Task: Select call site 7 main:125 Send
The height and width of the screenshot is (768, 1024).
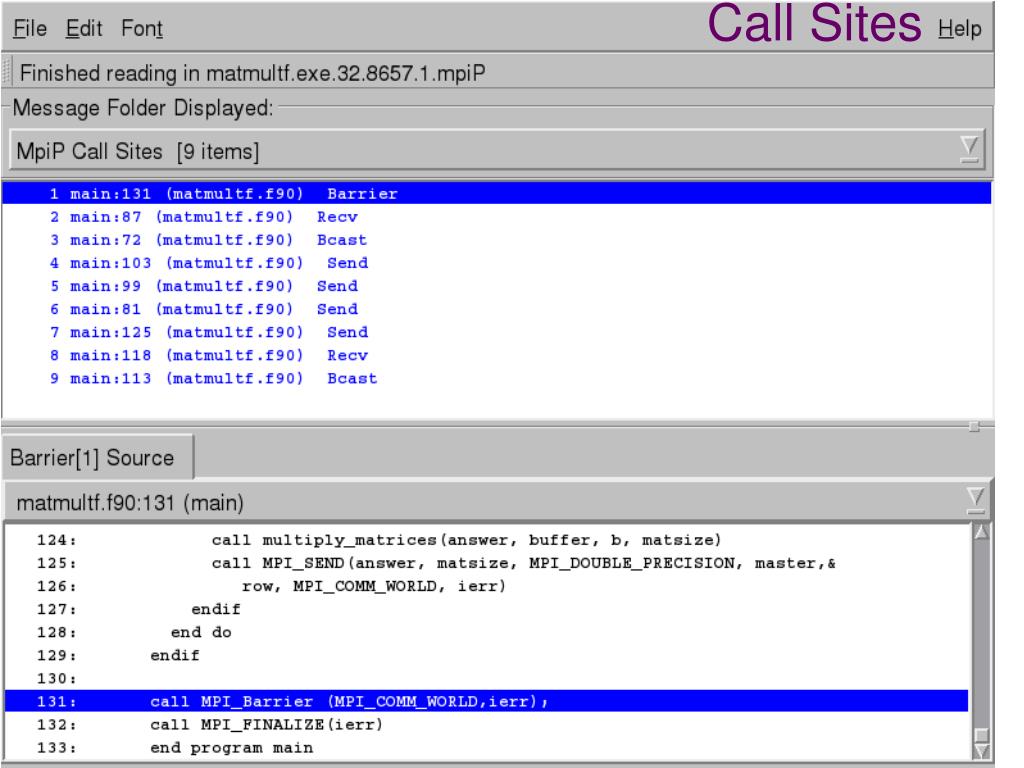Action: (208, 332)
